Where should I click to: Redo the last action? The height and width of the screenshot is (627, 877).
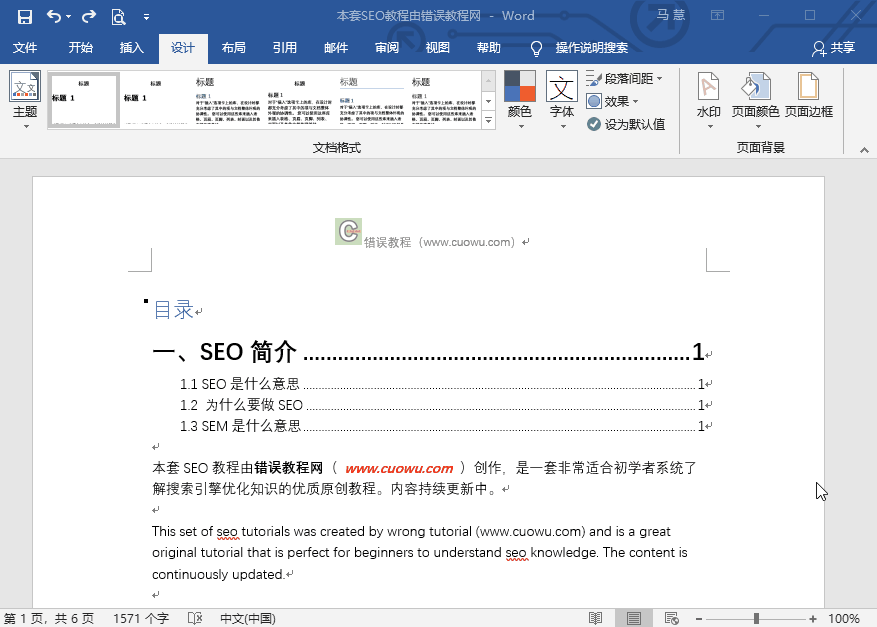tap(89, 16)
